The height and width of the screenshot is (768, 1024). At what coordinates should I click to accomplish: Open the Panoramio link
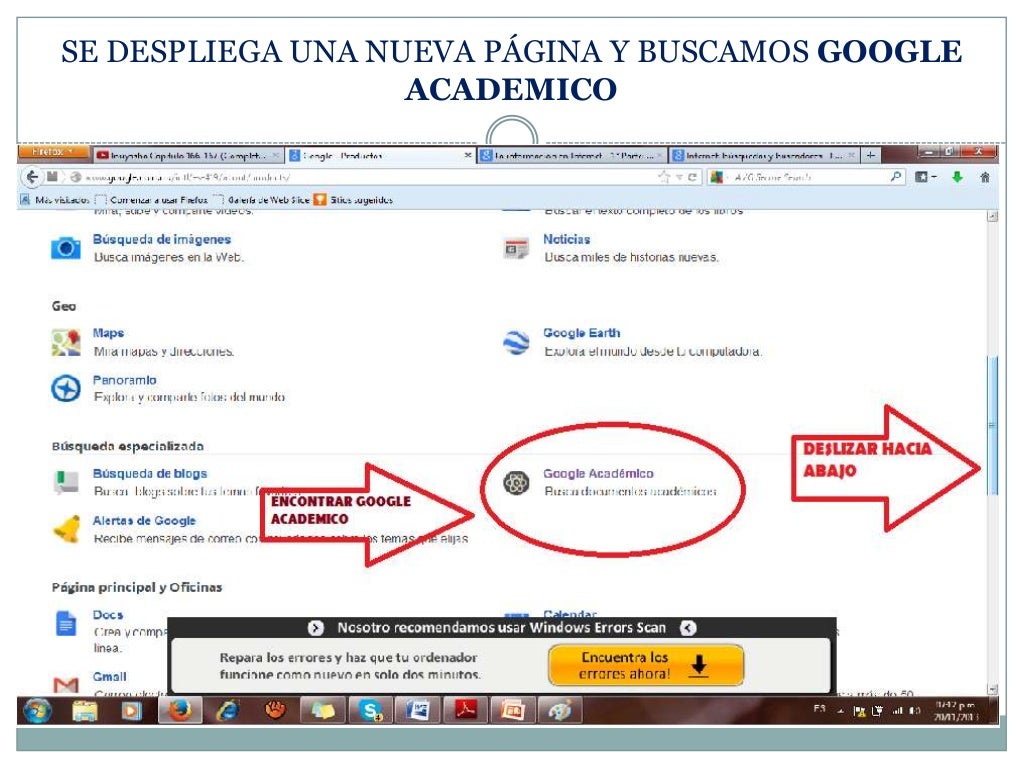point(125,380)
